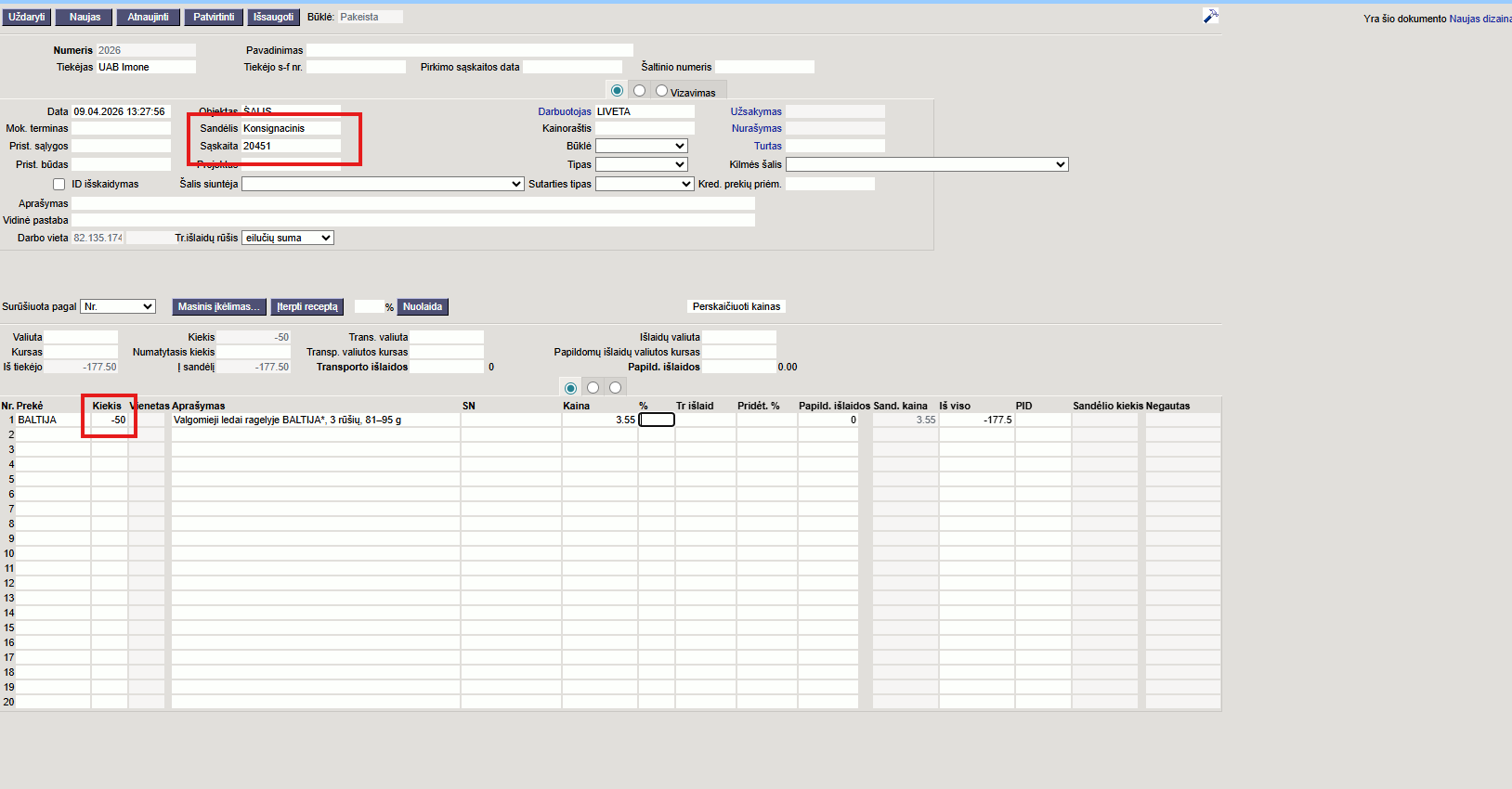Toggle the ID išskaidymas checkbox

coord(59,185)
